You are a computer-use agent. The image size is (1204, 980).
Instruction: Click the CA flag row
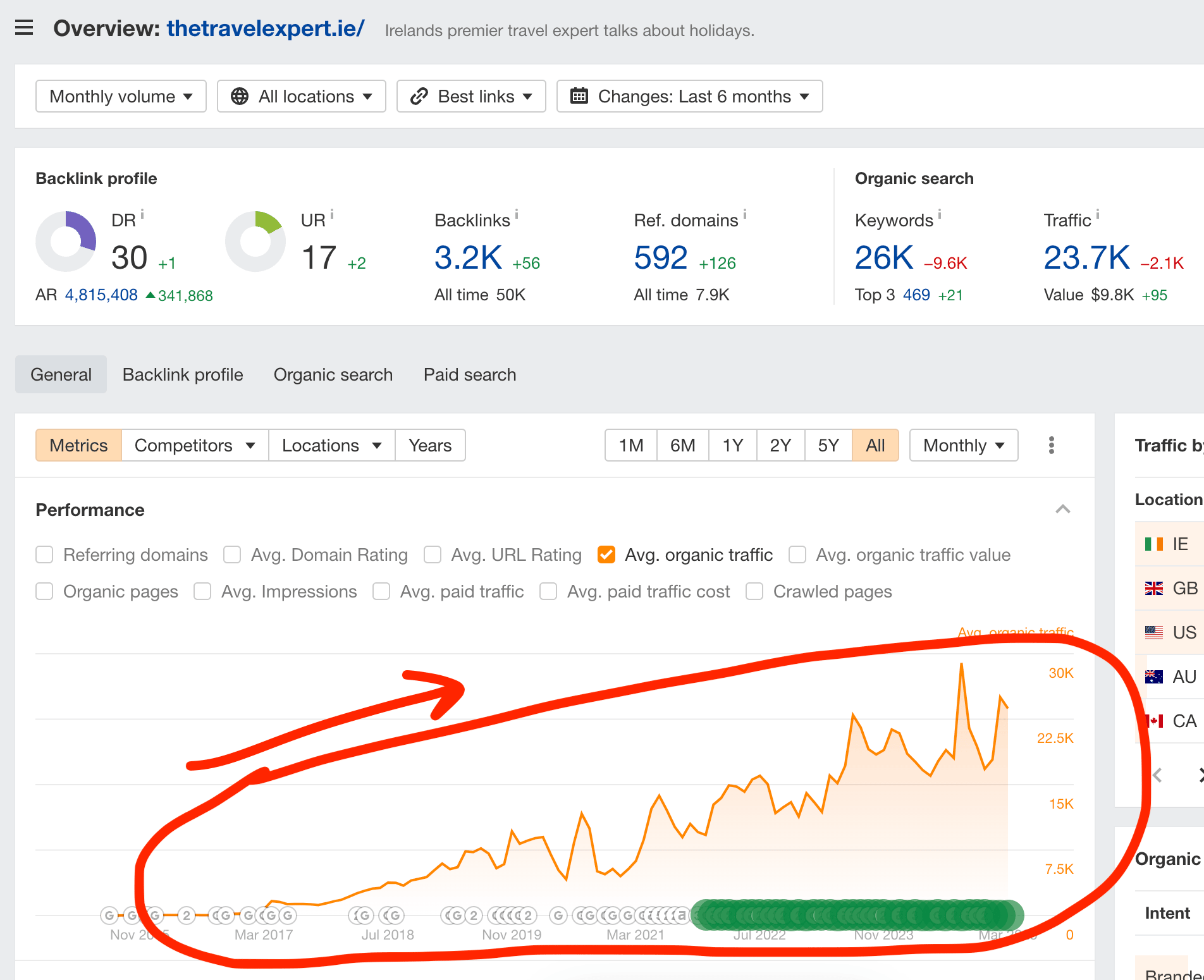(1169, 721)
